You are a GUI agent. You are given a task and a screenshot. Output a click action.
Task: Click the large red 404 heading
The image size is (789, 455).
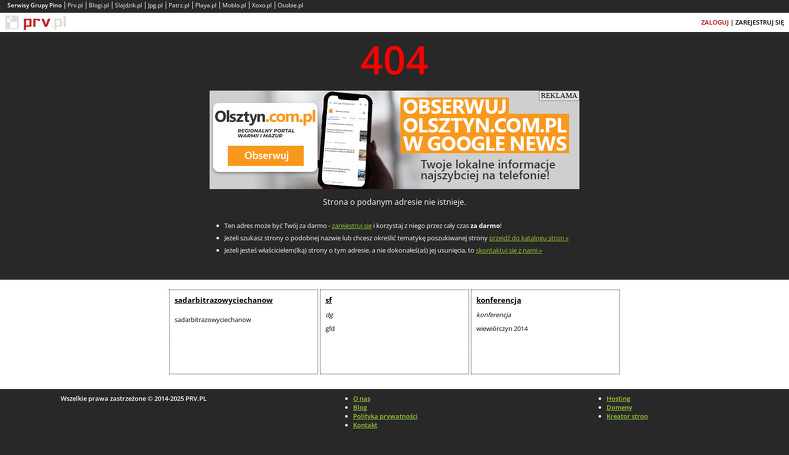click(394, 61)
